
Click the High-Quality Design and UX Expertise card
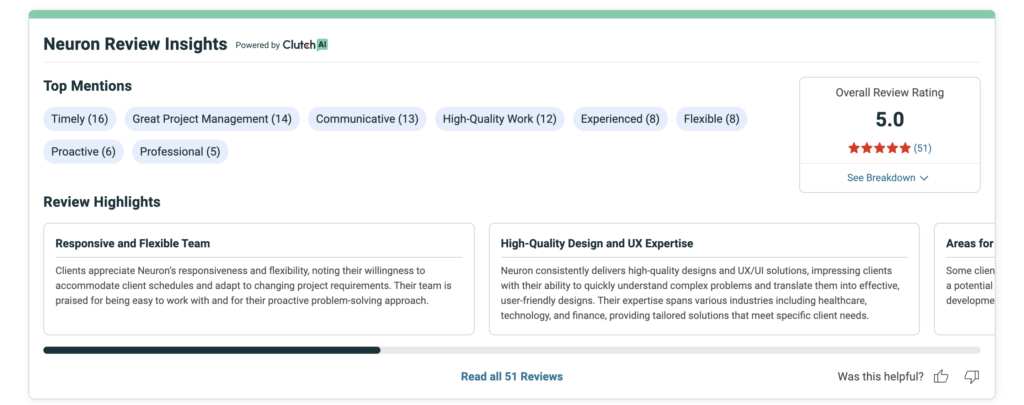[704, 279]
